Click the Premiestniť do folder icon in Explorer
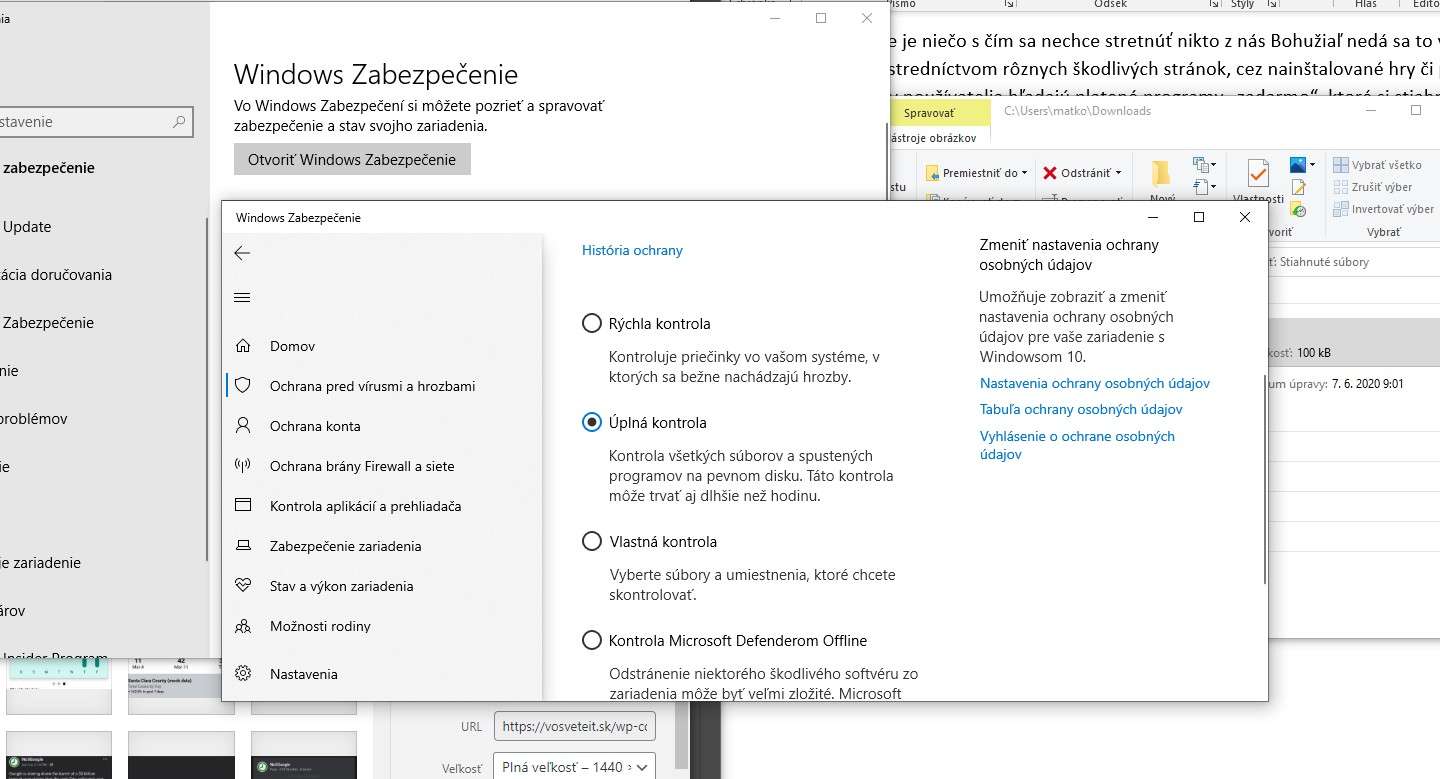 tap(932, 173)
